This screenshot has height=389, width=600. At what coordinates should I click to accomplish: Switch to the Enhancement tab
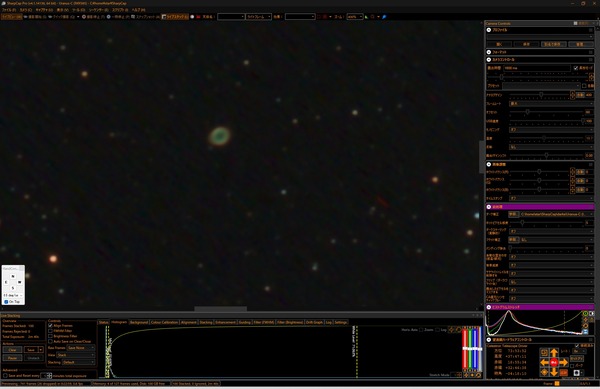click(x=225, y=322)
